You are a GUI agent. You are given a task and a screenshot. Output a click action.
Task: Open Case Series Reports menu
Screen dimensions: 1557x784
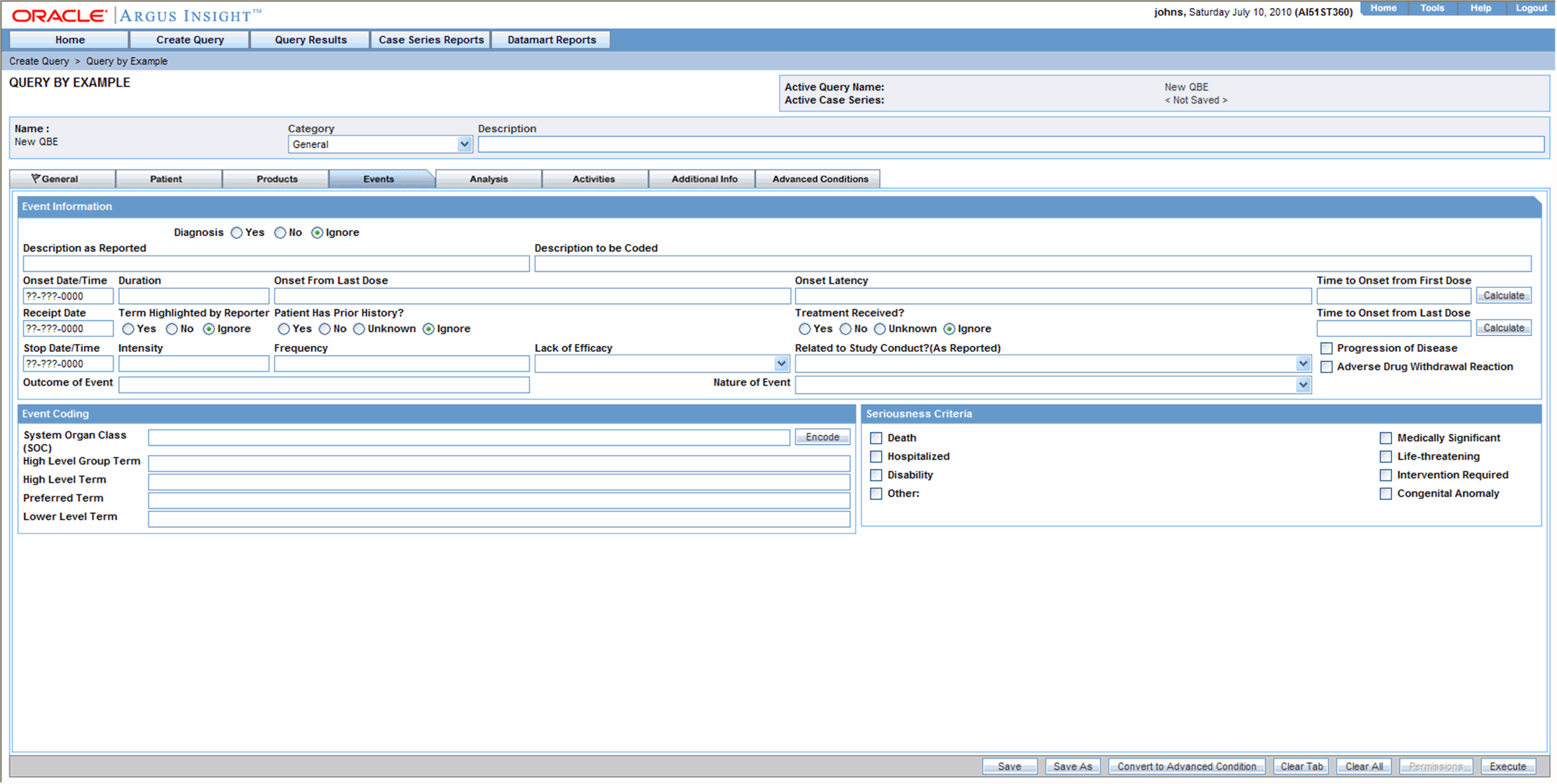click(x=431, y=40)
